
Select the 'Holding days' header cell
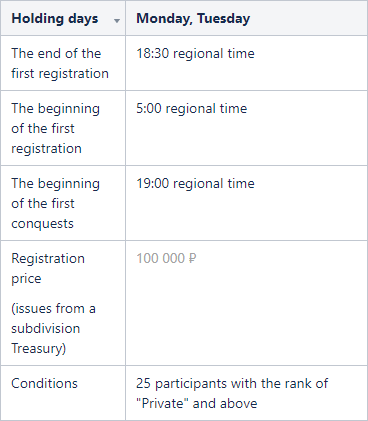click(63, 18)
